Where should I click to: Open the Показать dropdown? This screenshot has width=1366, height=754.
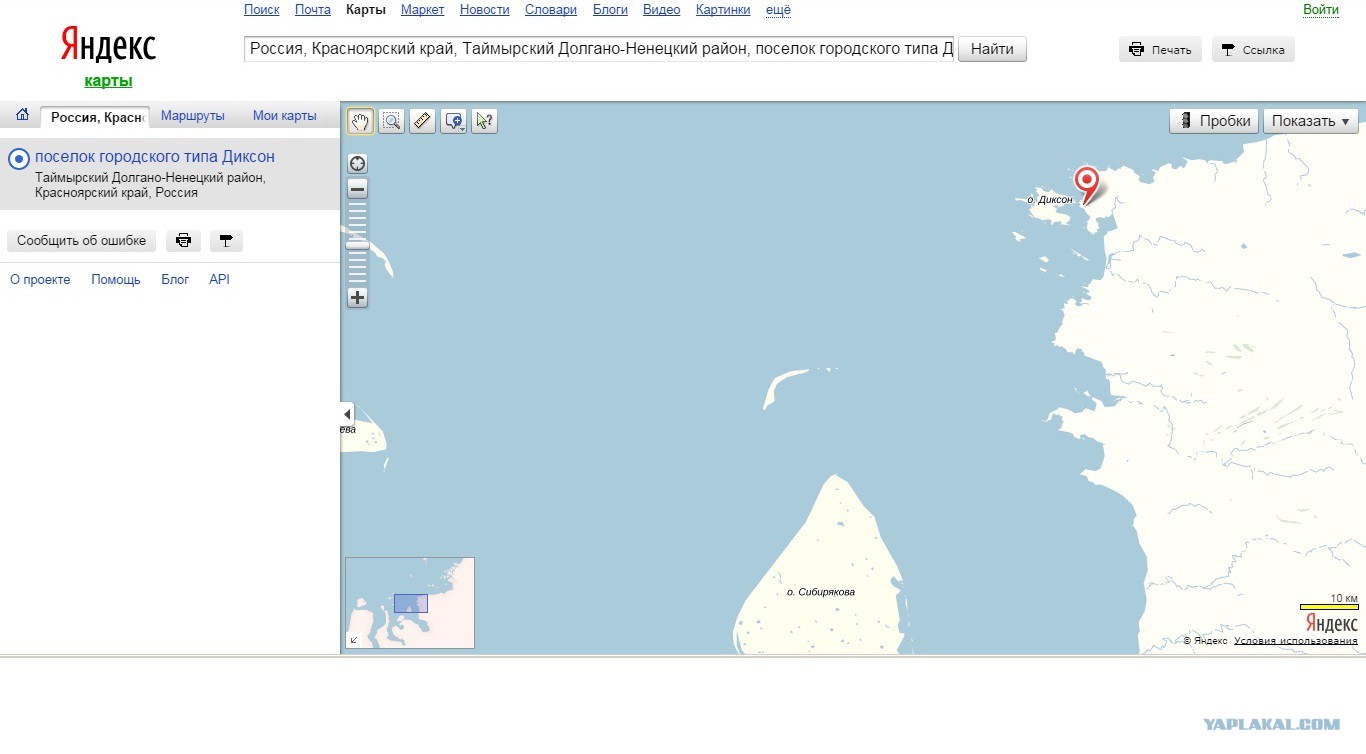point(1311,121)
